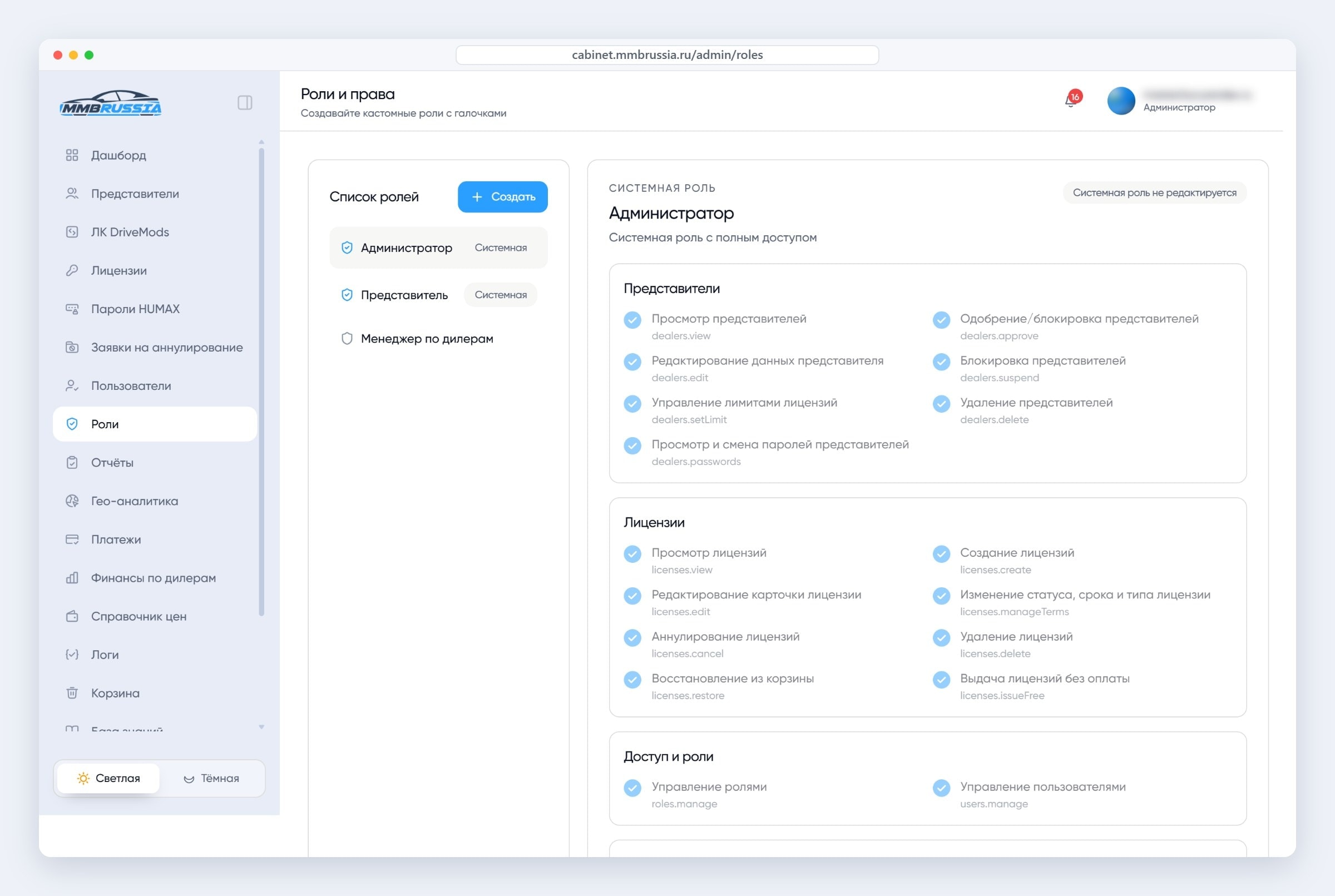Click the browser address bar
Screen dimensions: 1335x896
pos(667,55)
